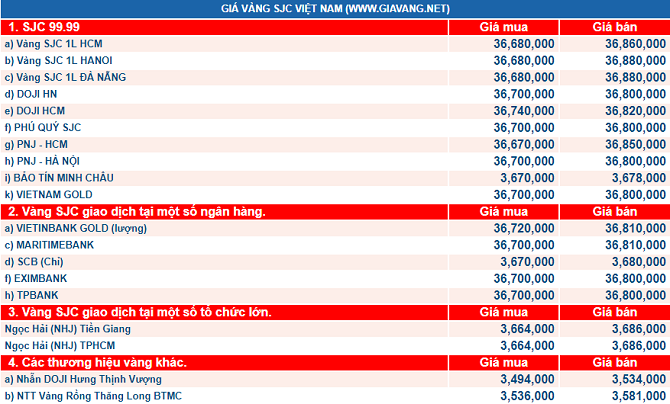
Task: Select the 'PNJ - HÀ NỘI' row label
Action: coord(42,161)
